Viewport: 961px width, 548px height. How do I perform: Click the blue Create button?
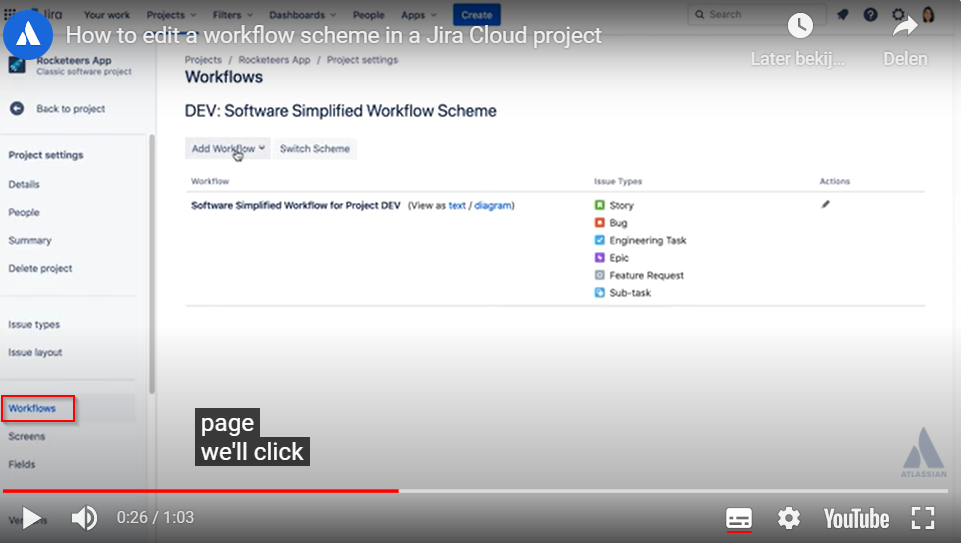(x=476, y=15)
